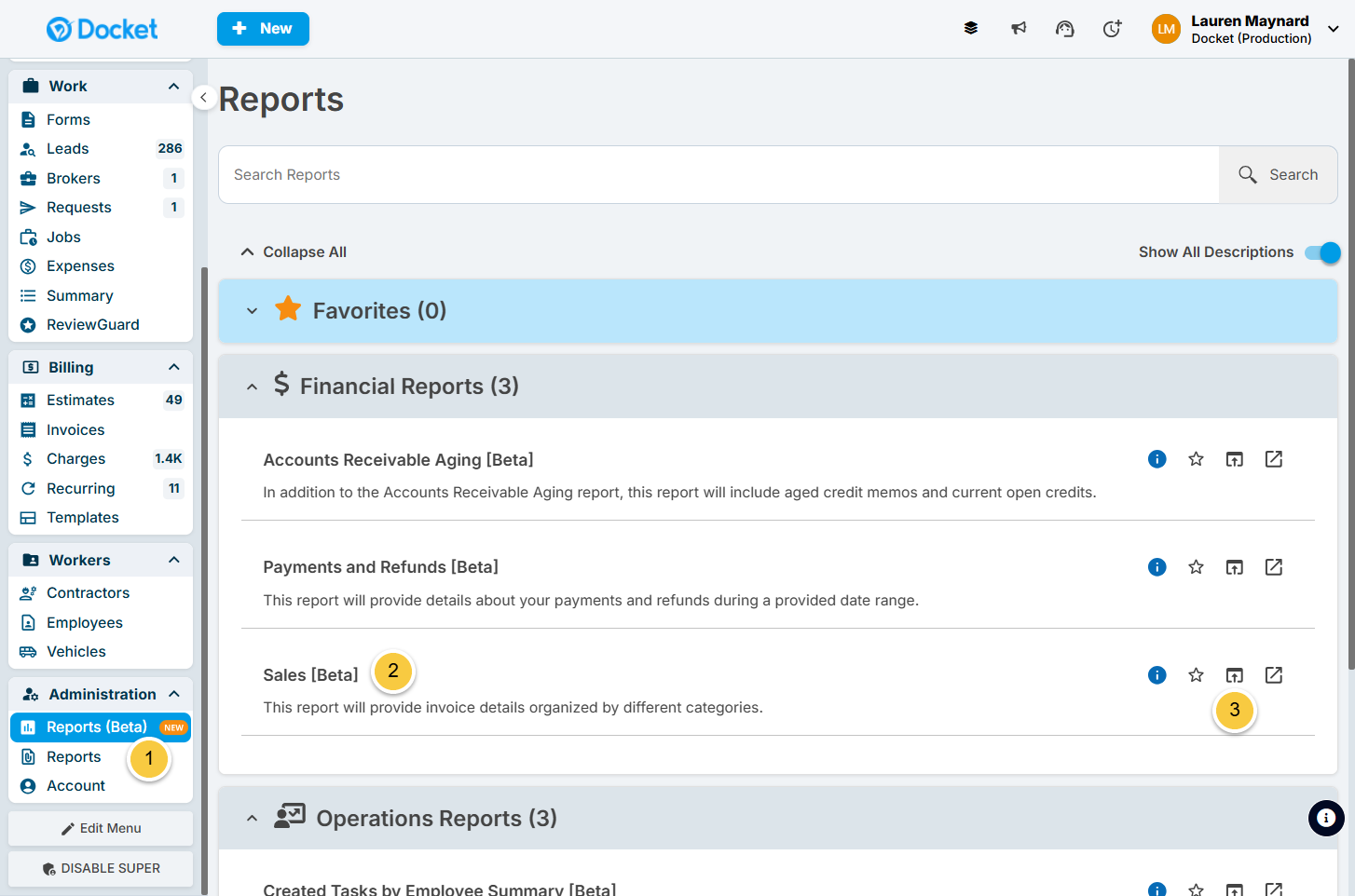Open Recurring billing

pos(101,488)
